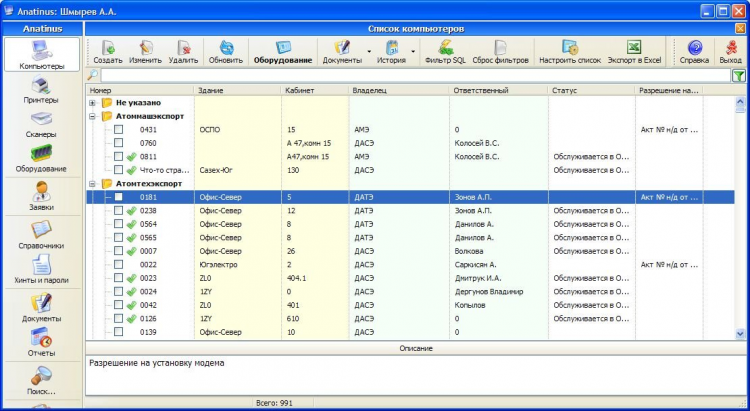The width and height of the screenshot is (750, 411).
Task: Collapse the Атоммашэкспорт group
Action: (93, 116)
